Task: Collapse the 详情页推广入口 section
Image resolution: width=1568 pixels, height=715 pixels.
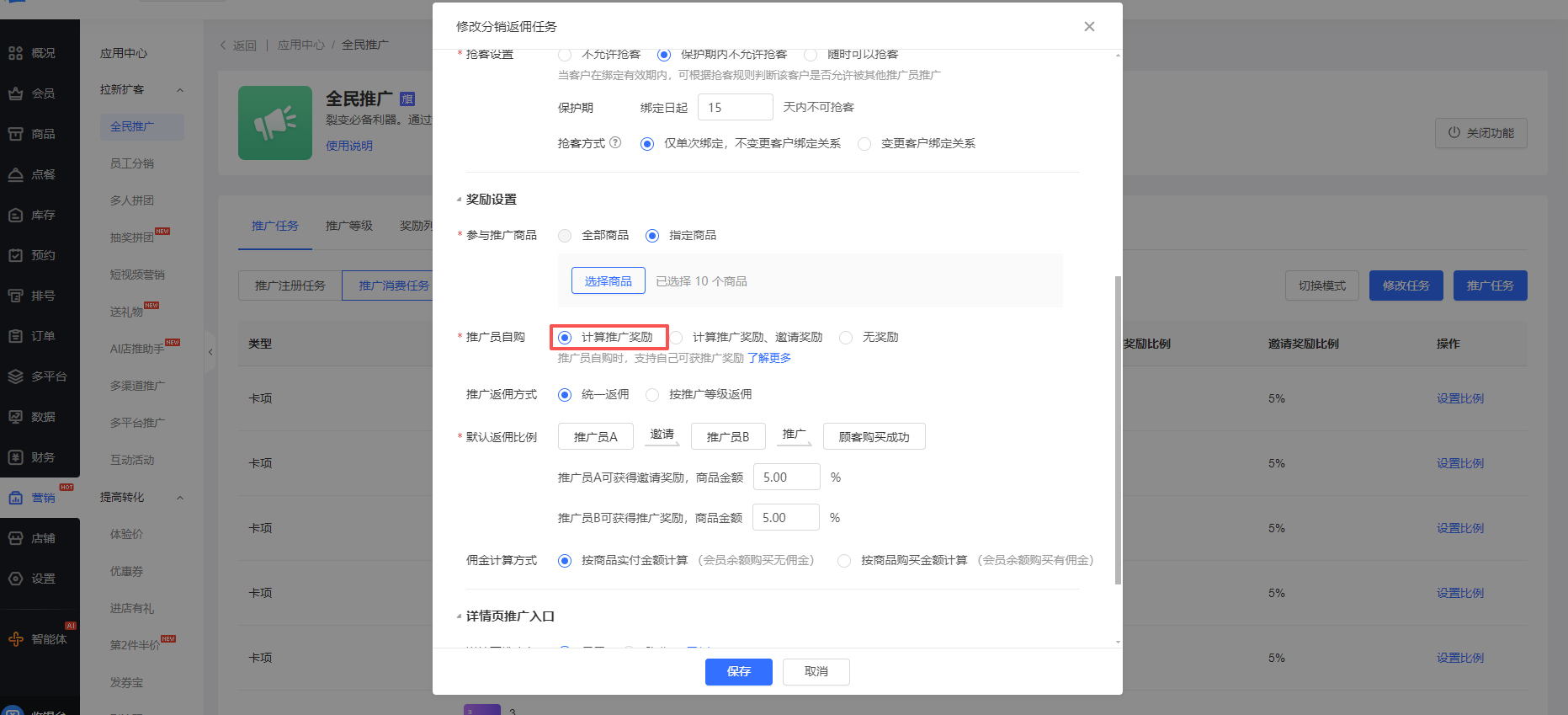Action: point(459,616)
